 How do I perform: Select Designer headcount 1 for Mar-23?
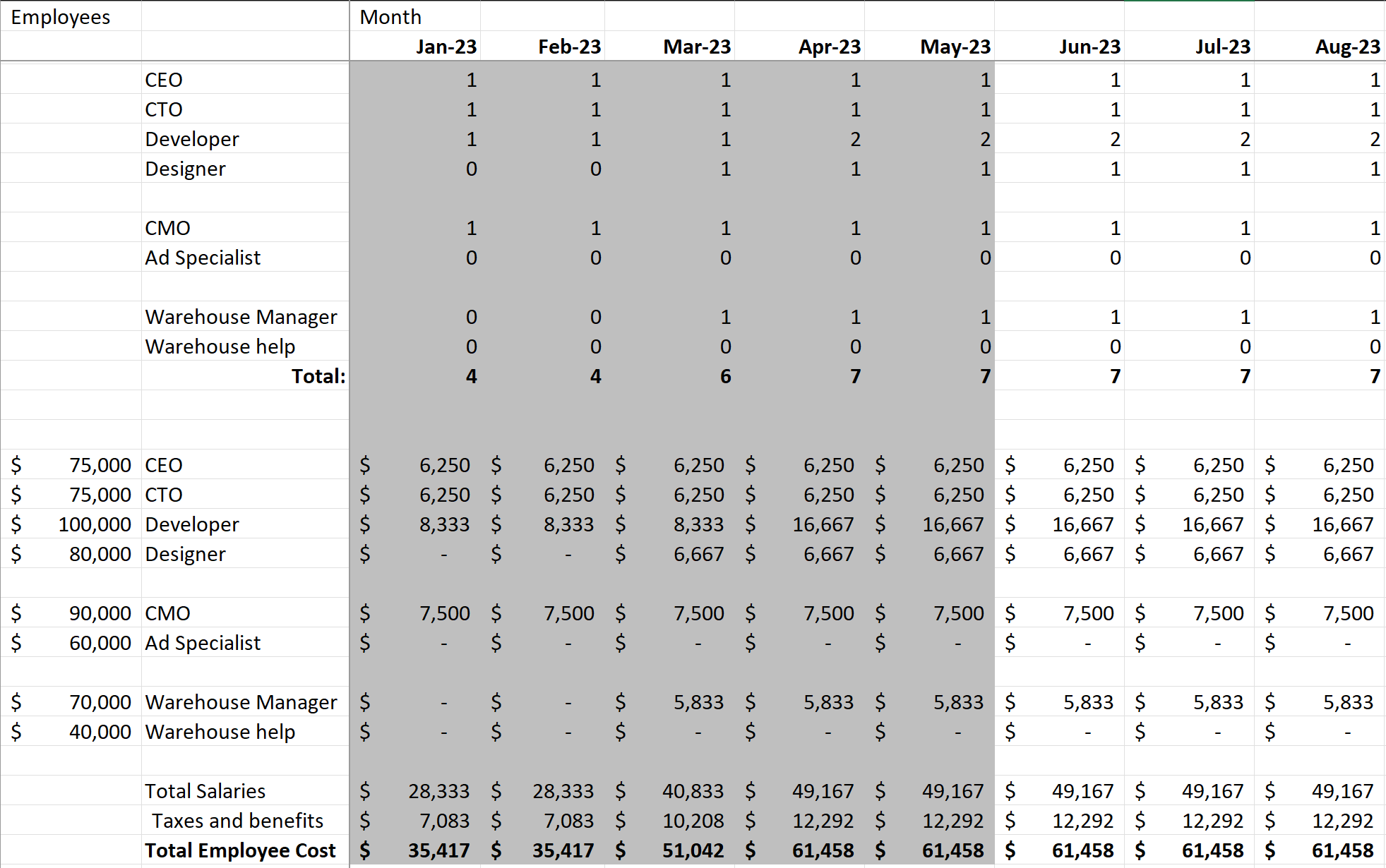click(x=669, y=168)
